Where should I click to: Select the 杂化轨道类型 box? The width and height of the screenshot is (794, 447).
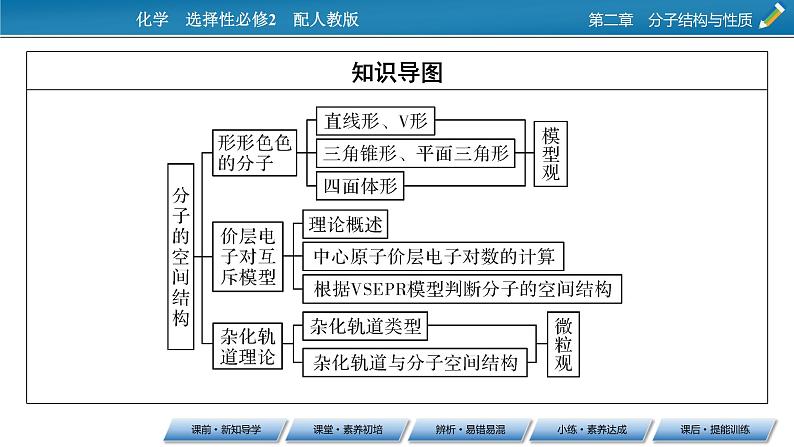[366, 327]
